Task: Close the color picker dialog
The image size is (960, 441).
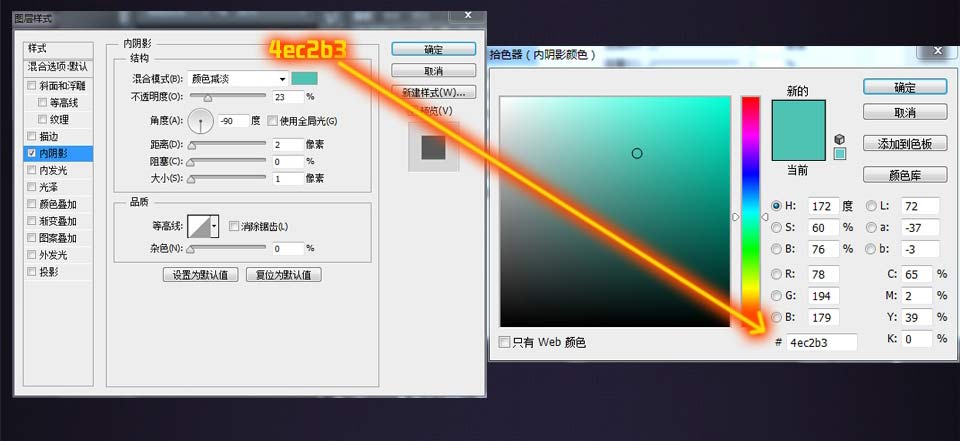Action: pyautogui.click(x=937, y=51)
